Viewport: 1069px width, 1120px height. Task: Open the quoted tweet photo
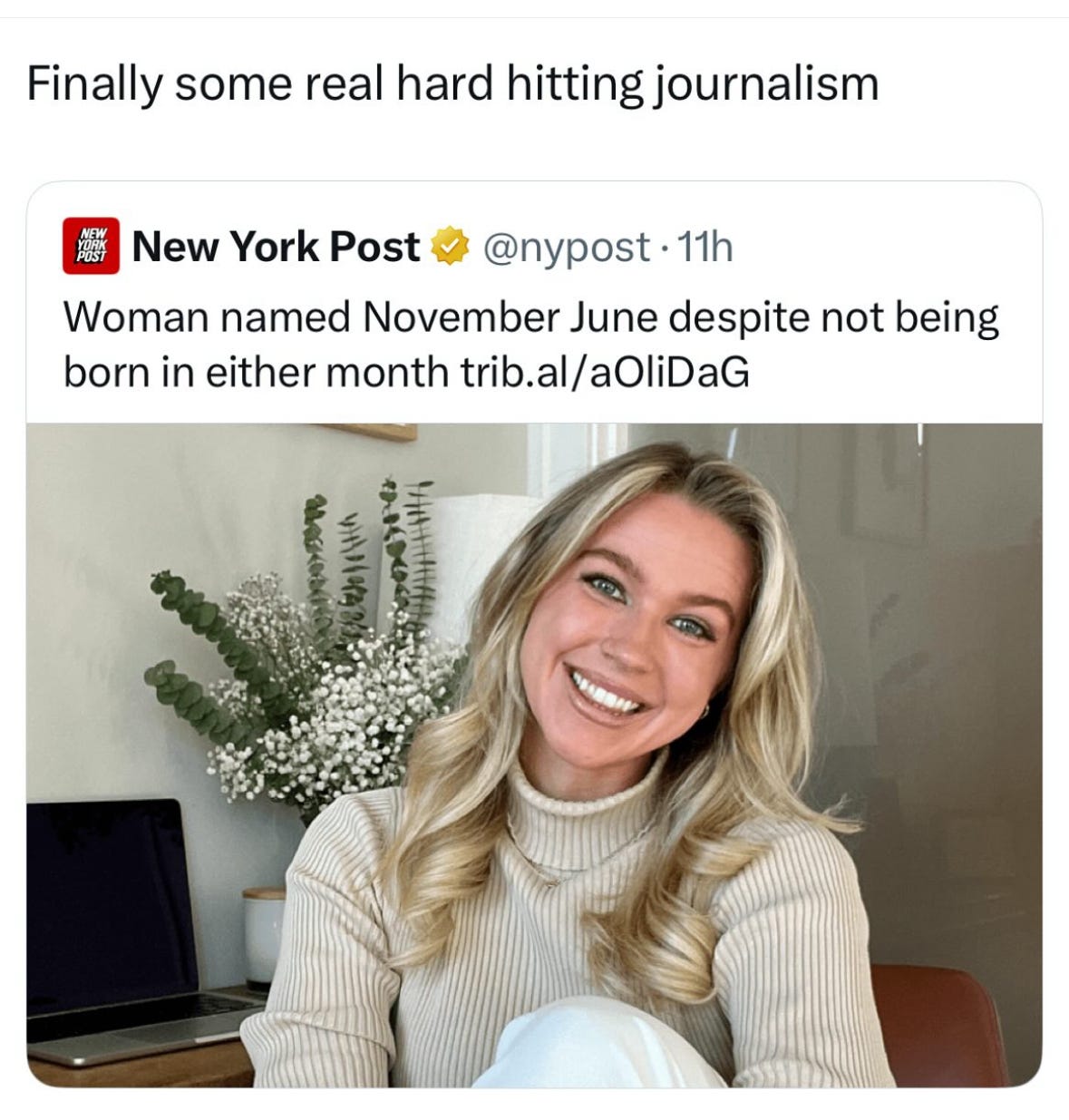pos(534,755)
